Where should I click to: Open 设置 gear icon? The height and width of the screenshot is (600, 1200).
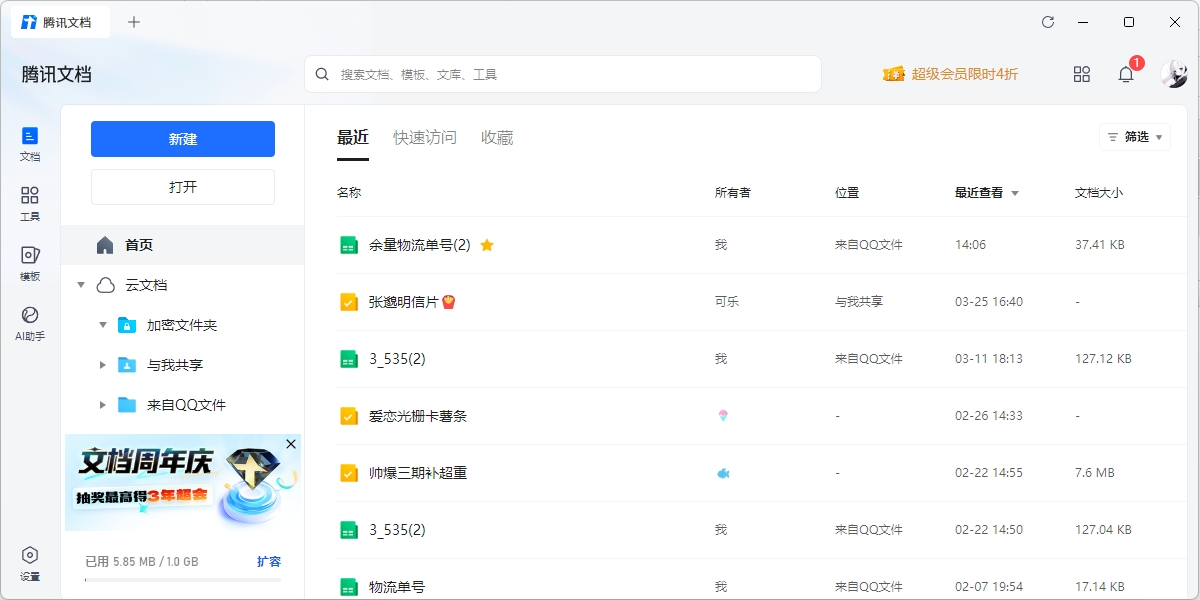(x=30, y=563)
